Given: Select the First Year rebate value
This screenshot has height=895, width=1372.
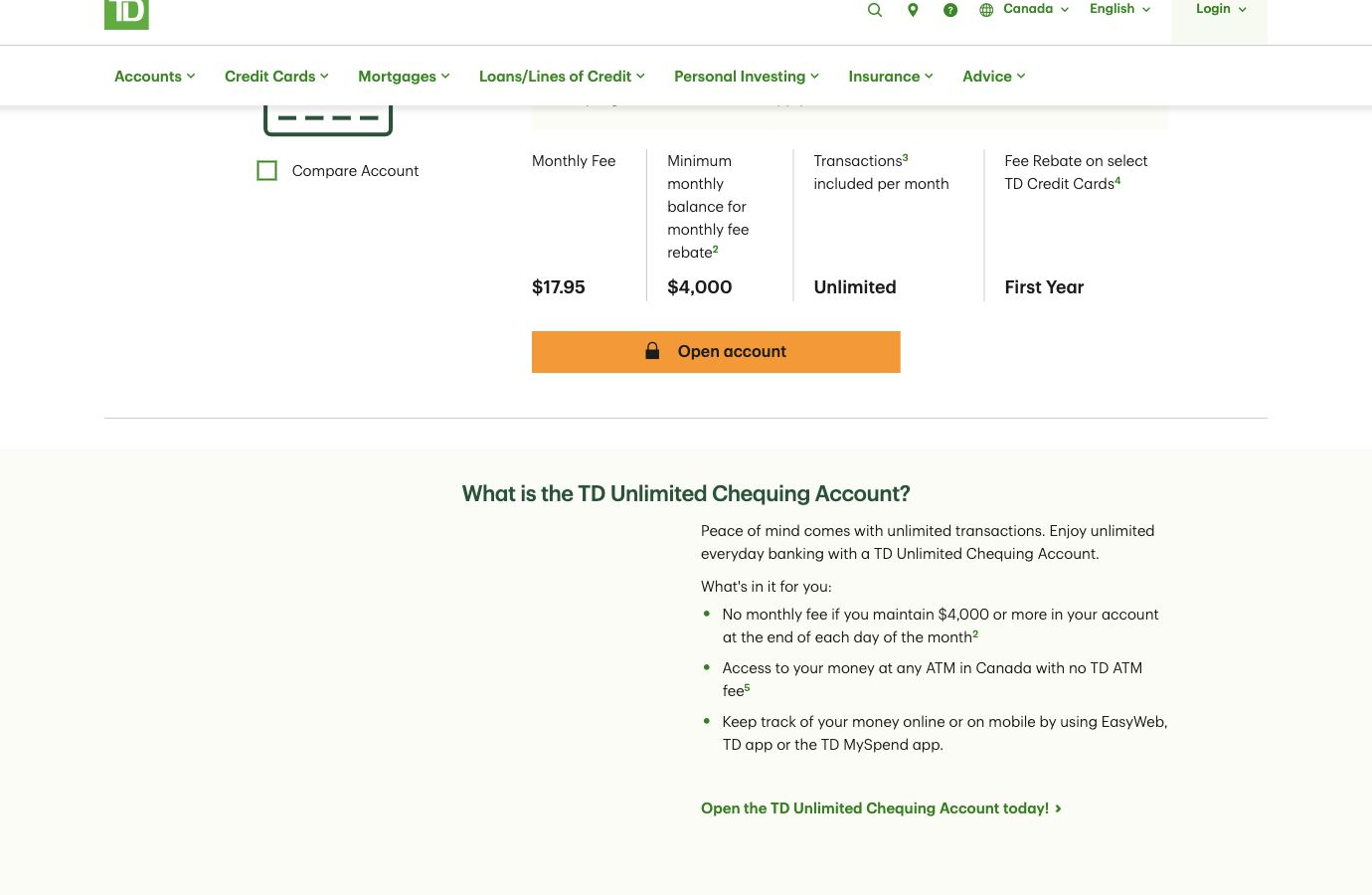Looking at the screenshot, I should pyautogui.click(x=1044, y=287).
